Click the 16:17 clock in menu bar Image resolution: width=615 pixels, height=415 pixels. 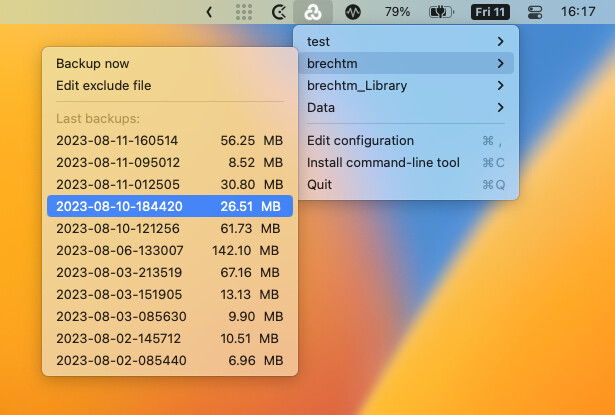tap(578, 12)
